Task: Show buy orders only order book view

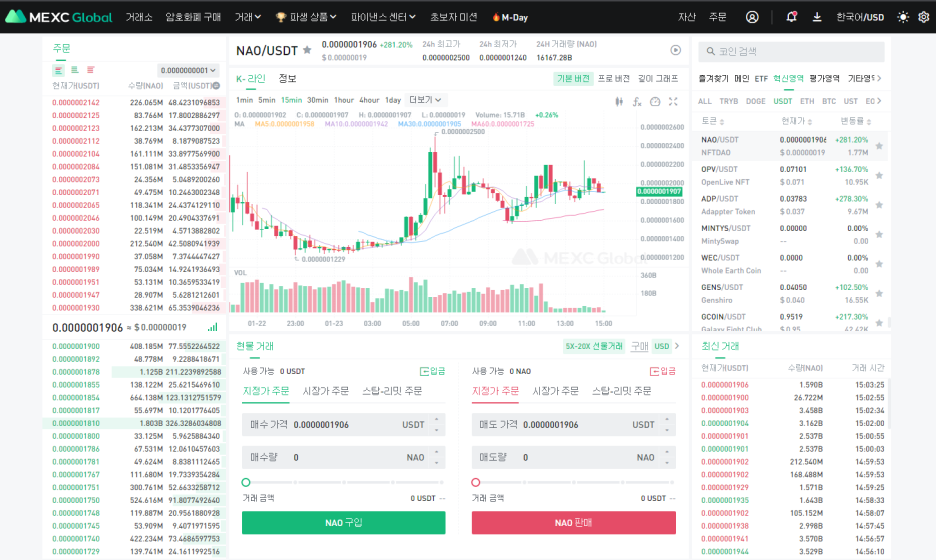Action: [75, 70]
